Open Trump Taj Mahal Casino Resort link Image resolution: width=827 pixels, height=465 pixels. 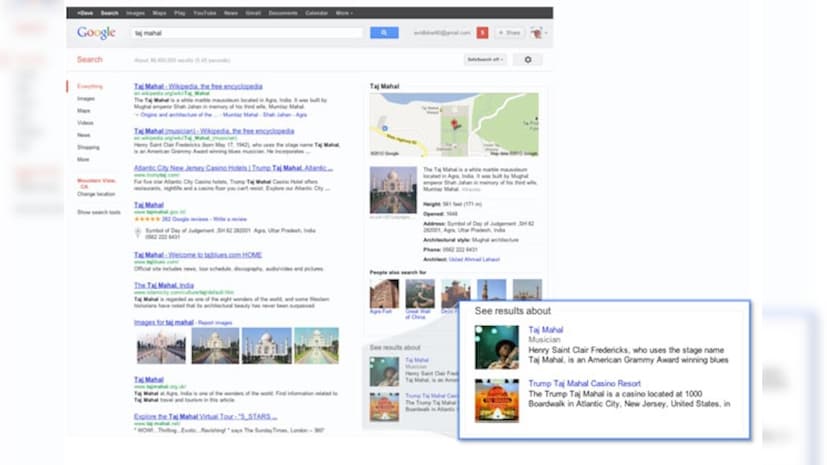coord(585,383)
